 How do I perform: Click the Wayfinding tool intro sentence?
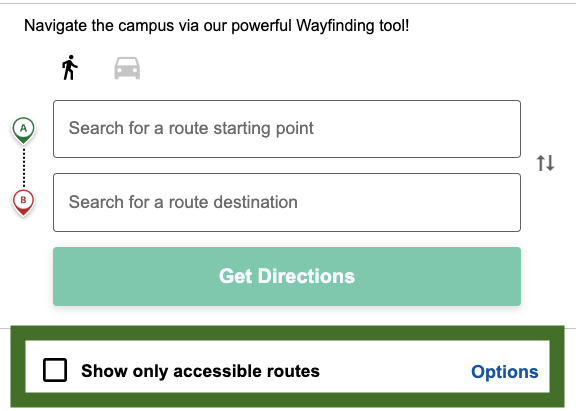click(216, 26)
